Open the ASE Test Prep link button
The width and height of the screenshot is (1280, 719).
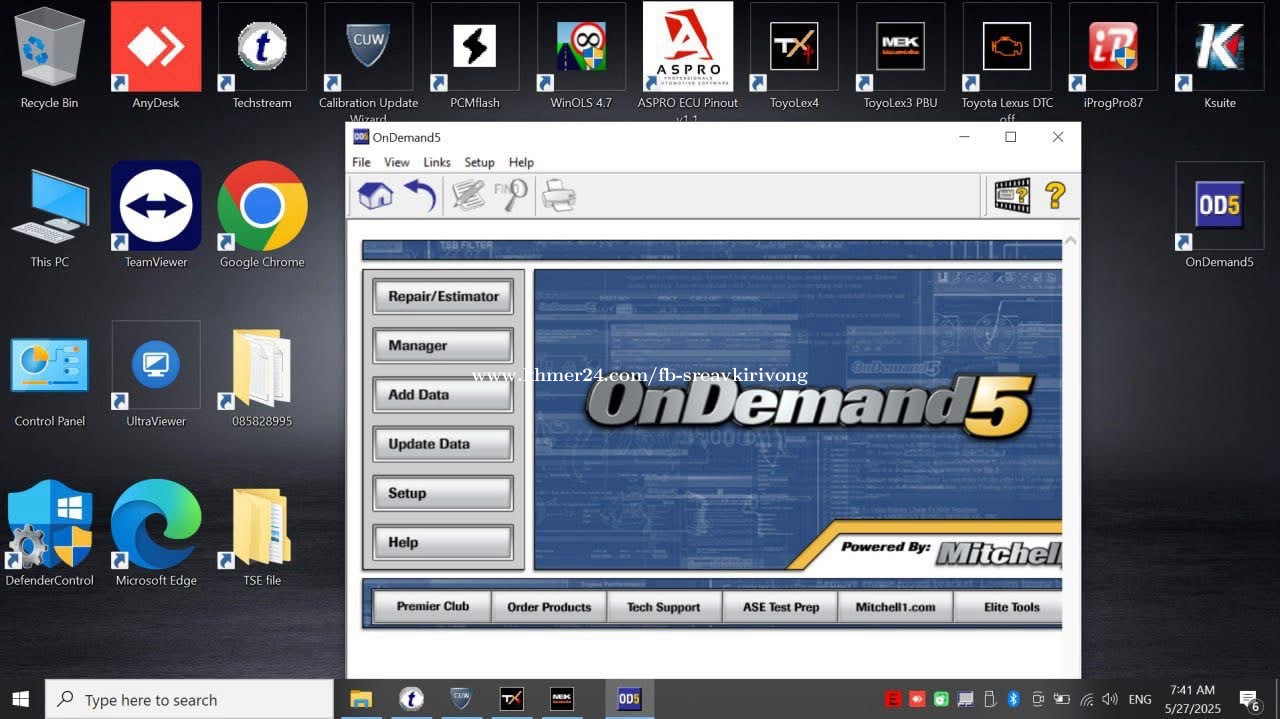click(781, 607)
